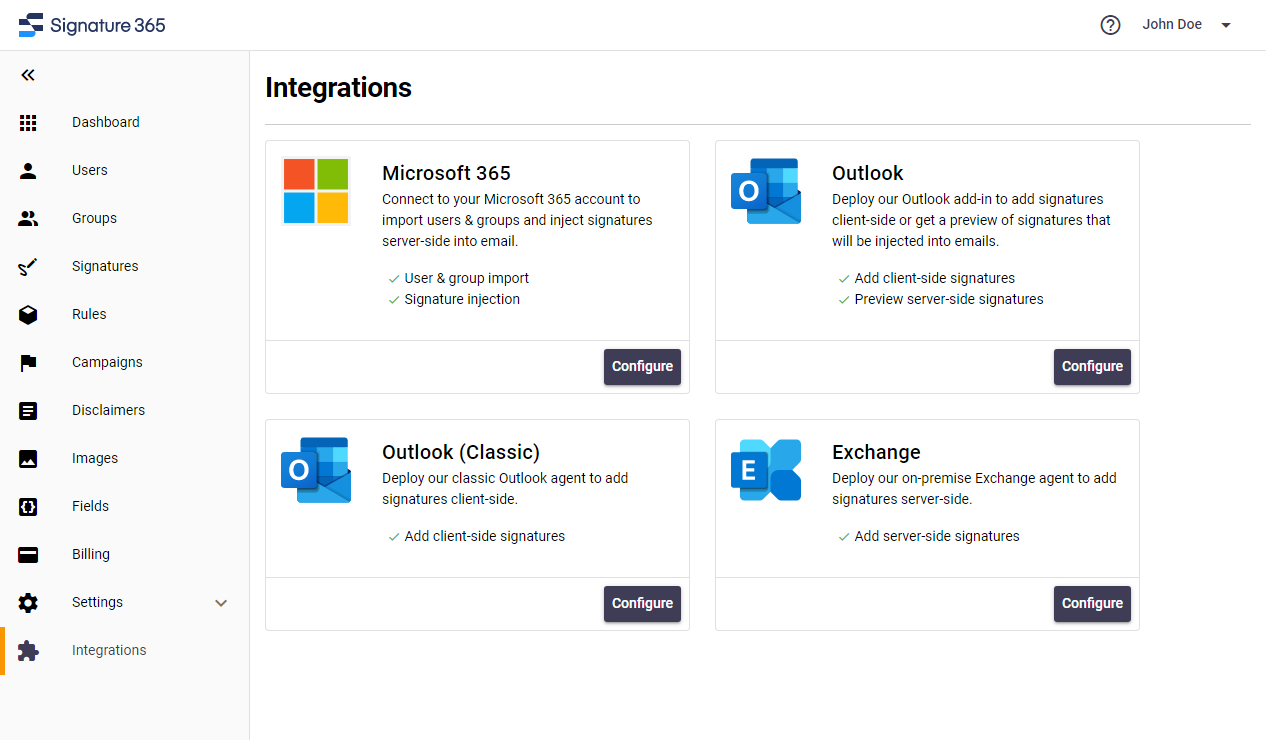The image size is (1266, 740).
Task: Configure the Outlook add-in integration
Action: coord(1092,367)
